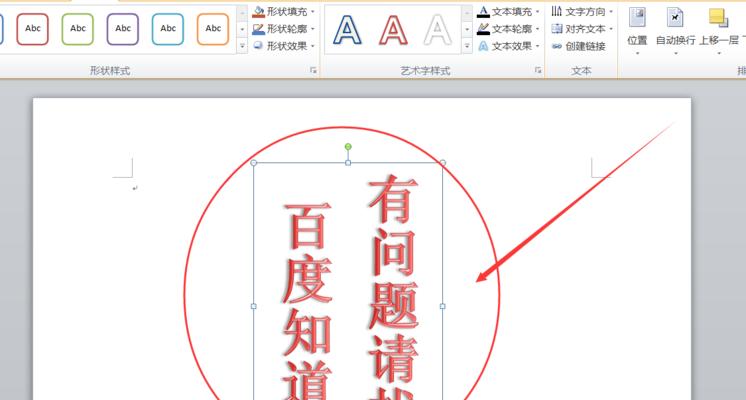Click the 文字方向 icon
This screenshot has height=400, width=746.
tap(557, 11)
